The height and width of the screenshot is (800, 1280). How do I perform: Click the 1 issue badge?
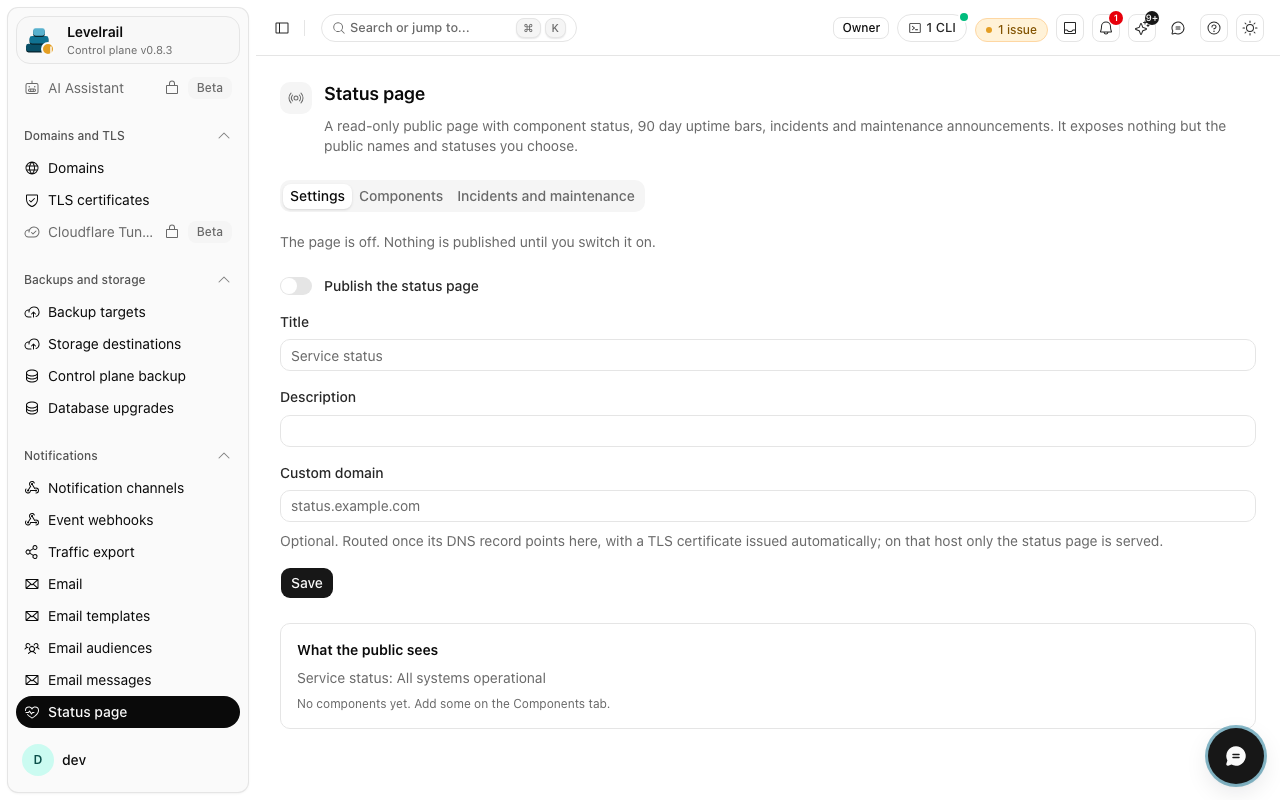pyautogui.click(x=1011, y=29)
